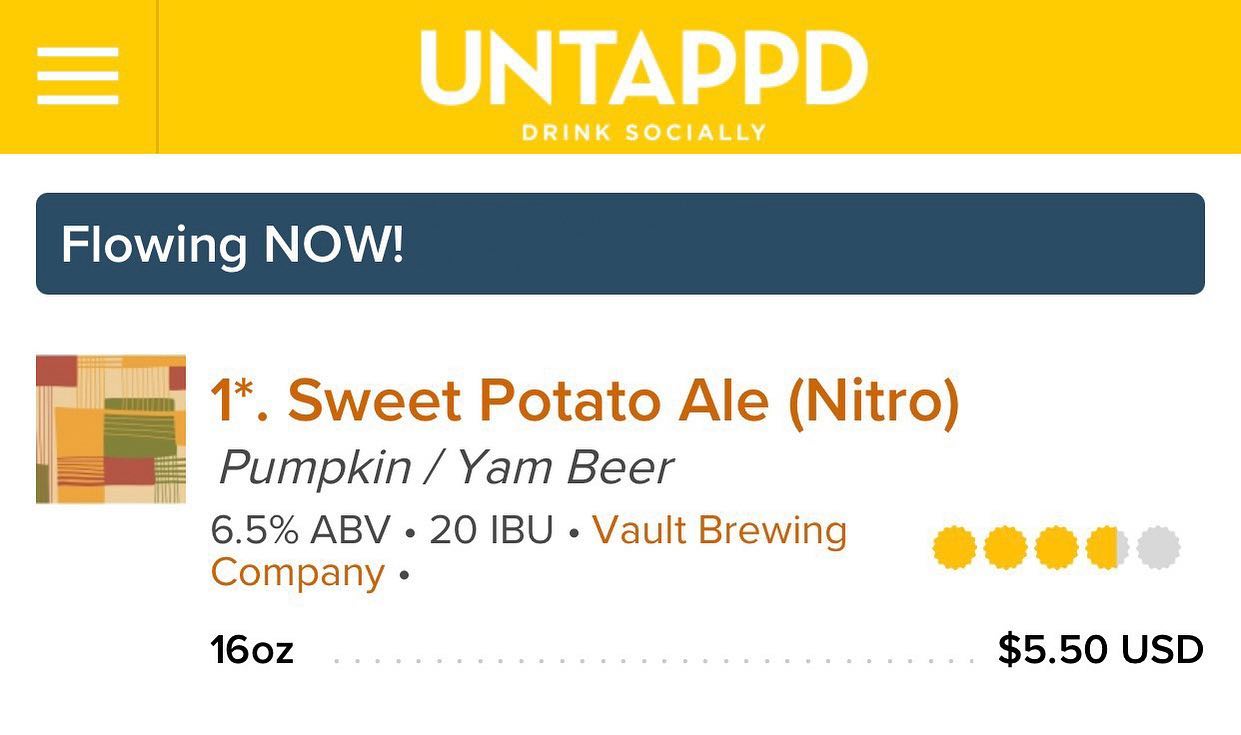Click the 20 IBU text
1241x735 pixels.
coord(491,530)
